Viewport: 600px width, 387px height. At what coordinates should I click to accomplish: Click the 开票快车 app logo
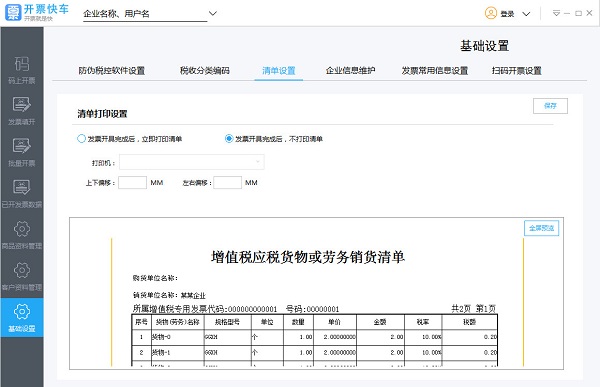tap(37, 13)
